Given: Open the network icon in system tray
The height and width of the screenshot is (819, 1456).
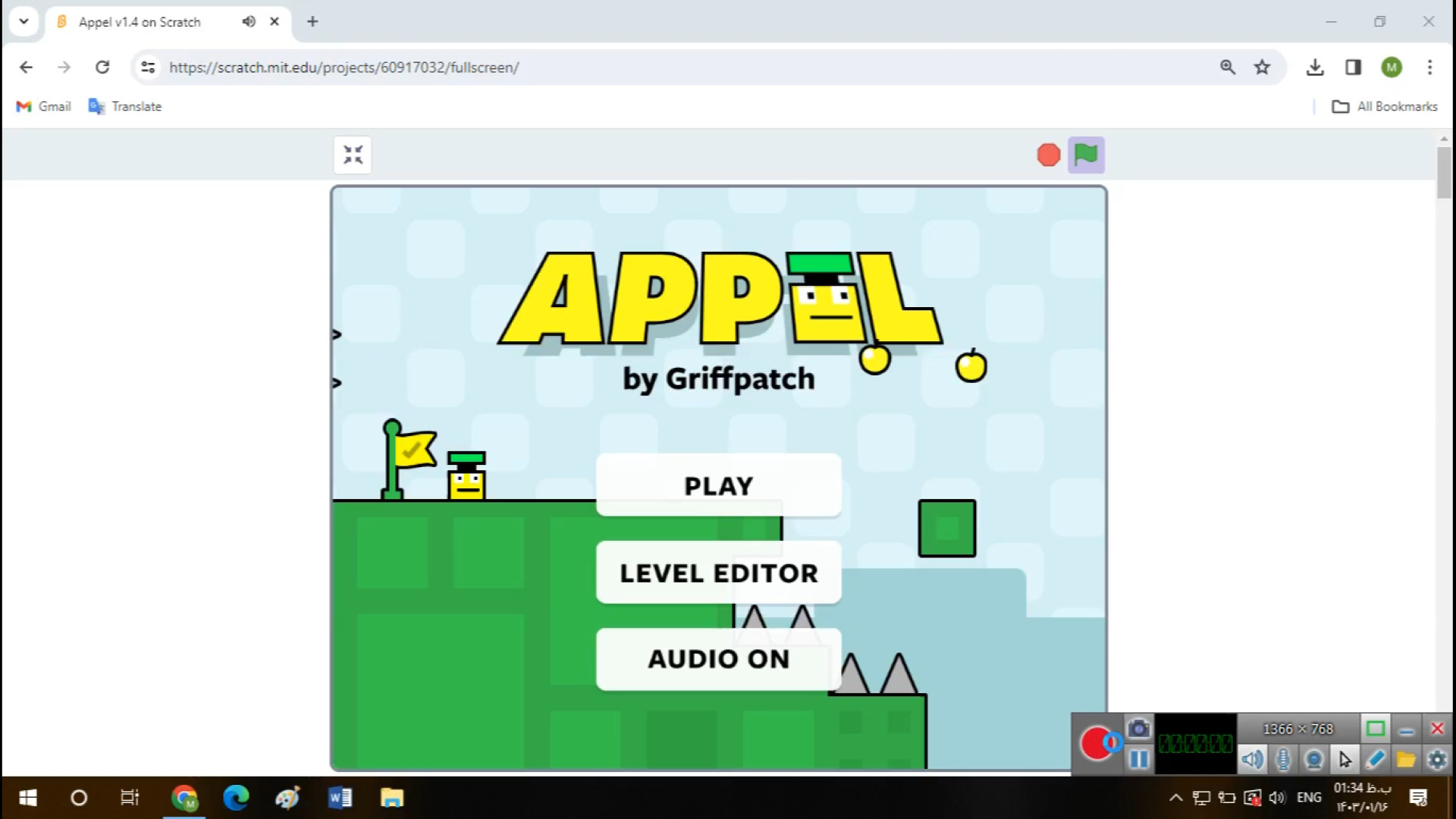Looking at the screenshot, I should tap(1201, 798).
